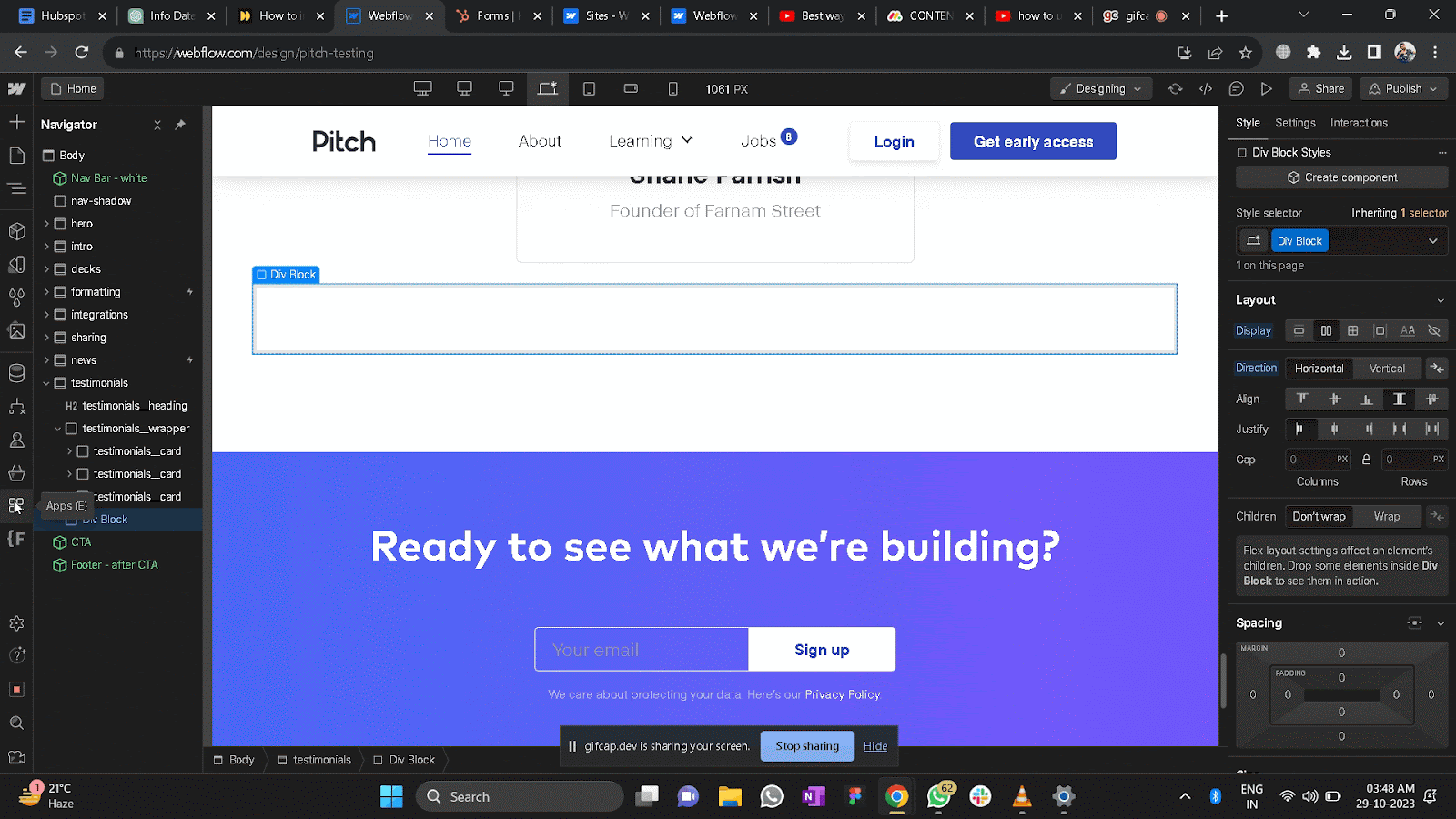Set flex direction to Vertical
Viewport: 1456px width, 819px height.
coord(1387,369)
